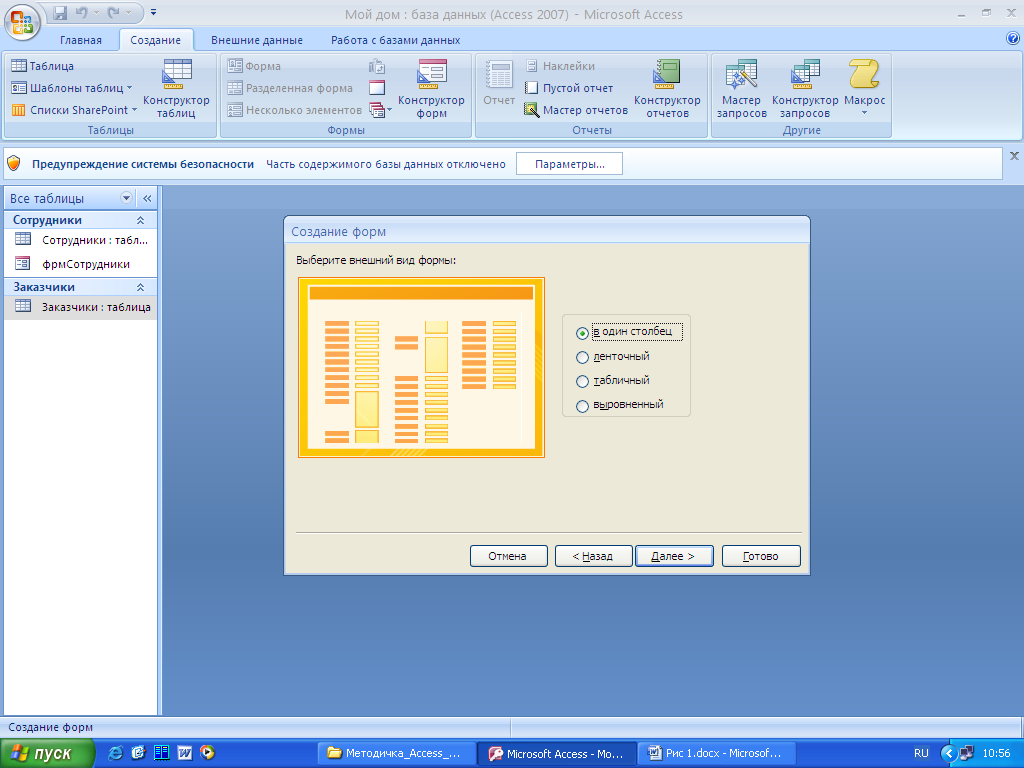This screenshot has height=768, width=1024.
Task: Switch to Главная ribbon tab
Action: pyautogui.click(x=81, y=40)
